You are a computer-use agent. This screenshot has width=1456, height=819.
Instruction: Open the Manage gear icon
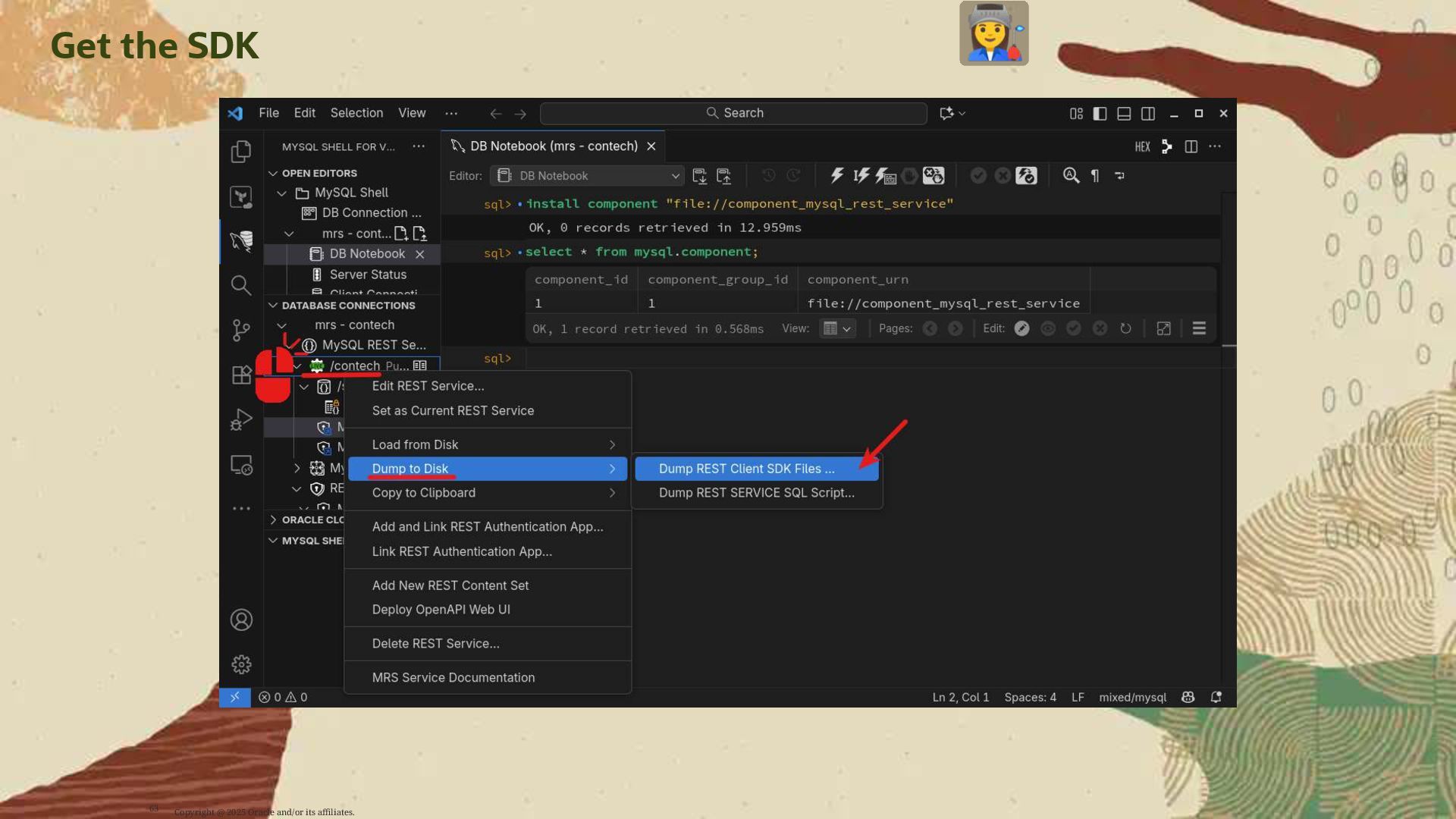click(x=241, y=664)
